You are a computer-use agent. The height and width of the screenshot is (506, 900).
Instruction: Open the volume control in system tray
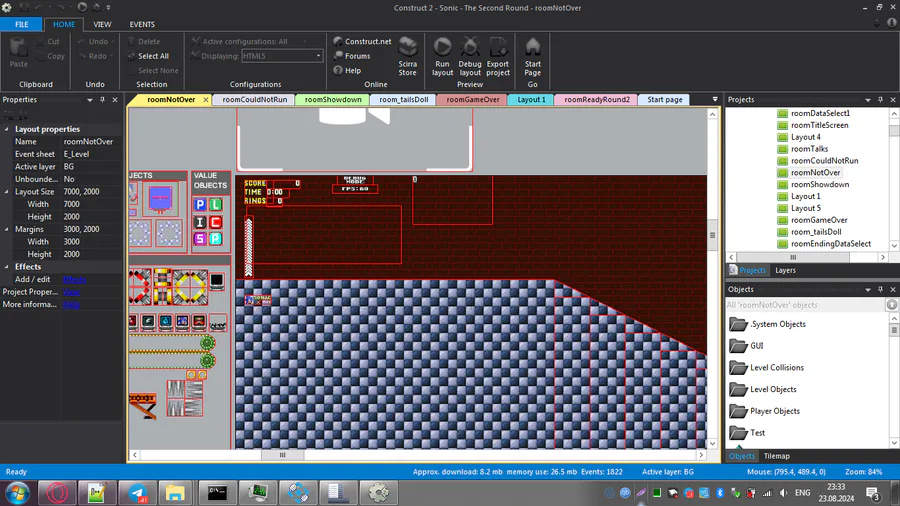pos(783,493)
